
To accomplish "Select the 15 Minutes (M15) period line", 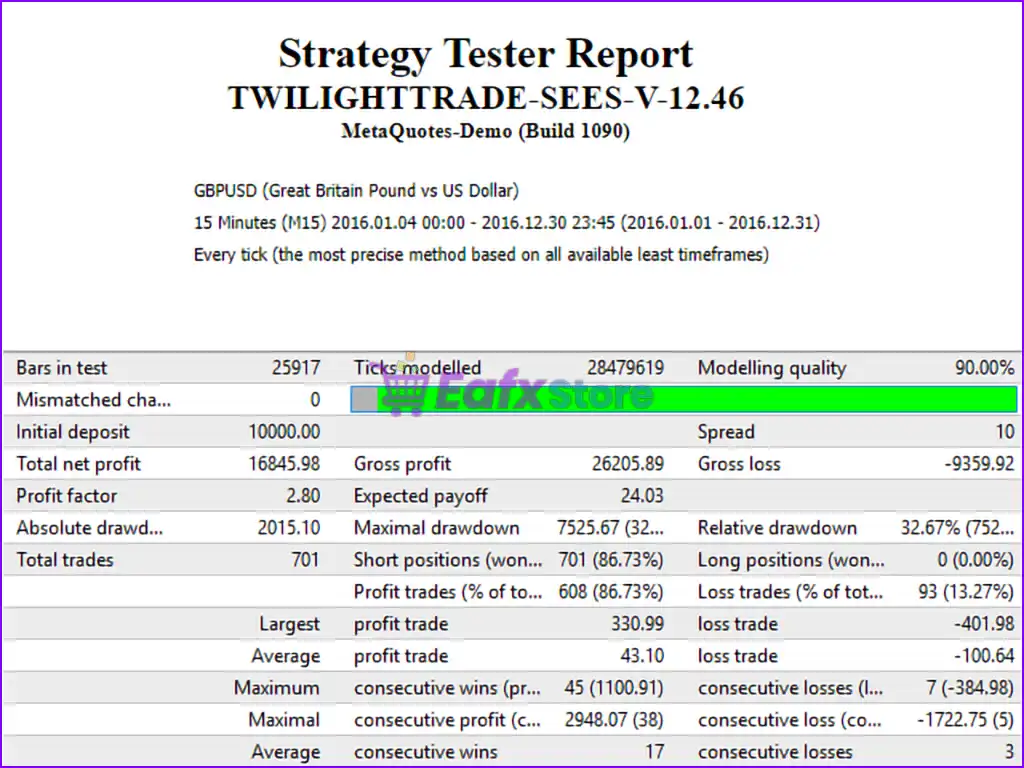I will point(507,223).
